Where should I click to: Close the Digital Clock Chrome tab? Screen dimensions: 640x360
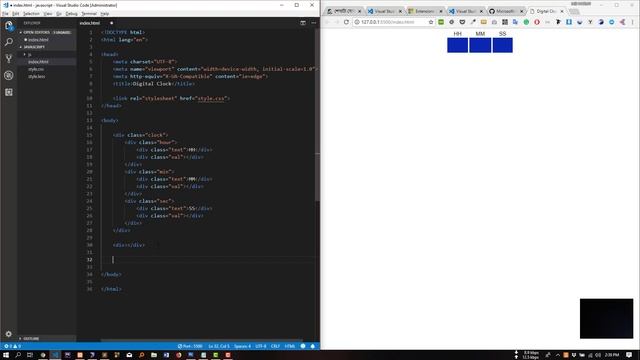click(562, 11)
